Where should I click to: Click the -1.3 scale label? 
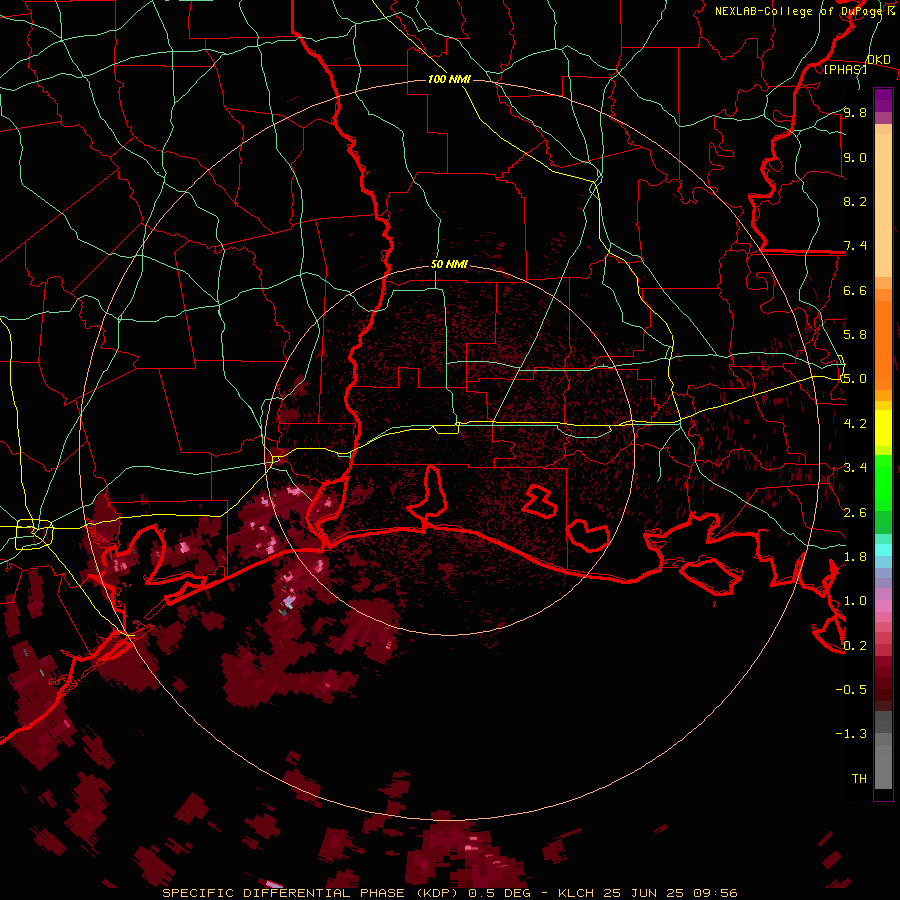(x=851, y=734)
